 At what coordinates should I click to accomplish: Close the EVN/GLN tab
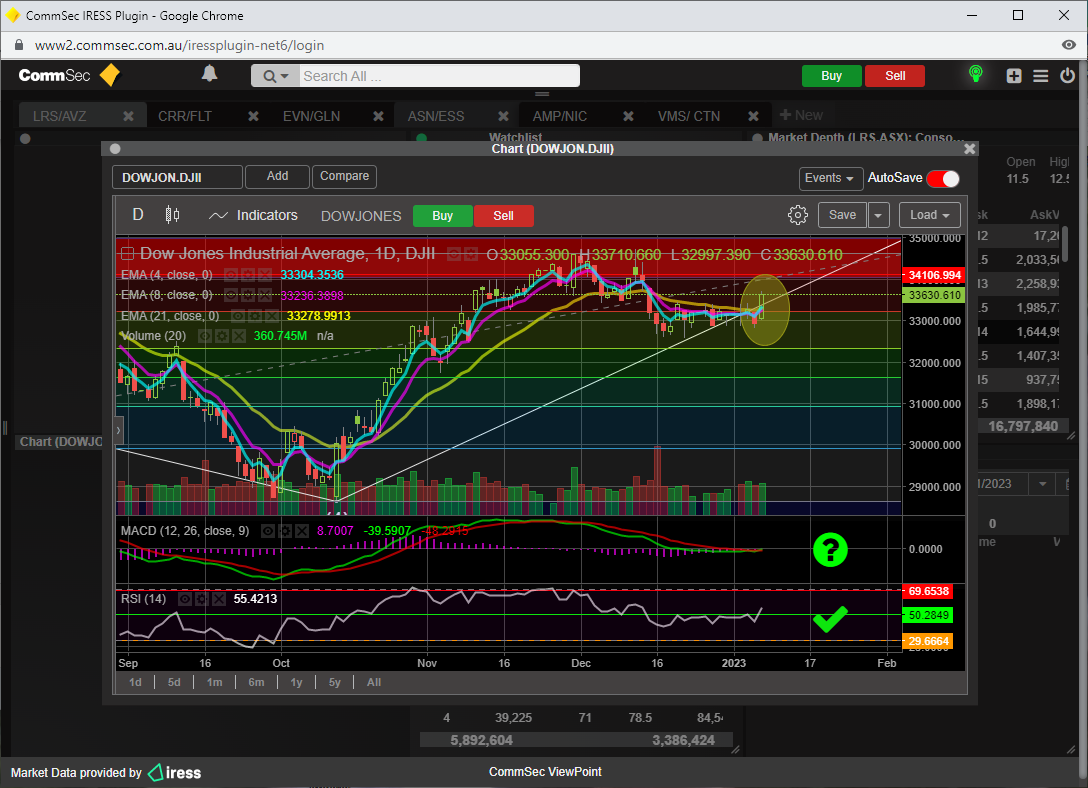(378, 116)
